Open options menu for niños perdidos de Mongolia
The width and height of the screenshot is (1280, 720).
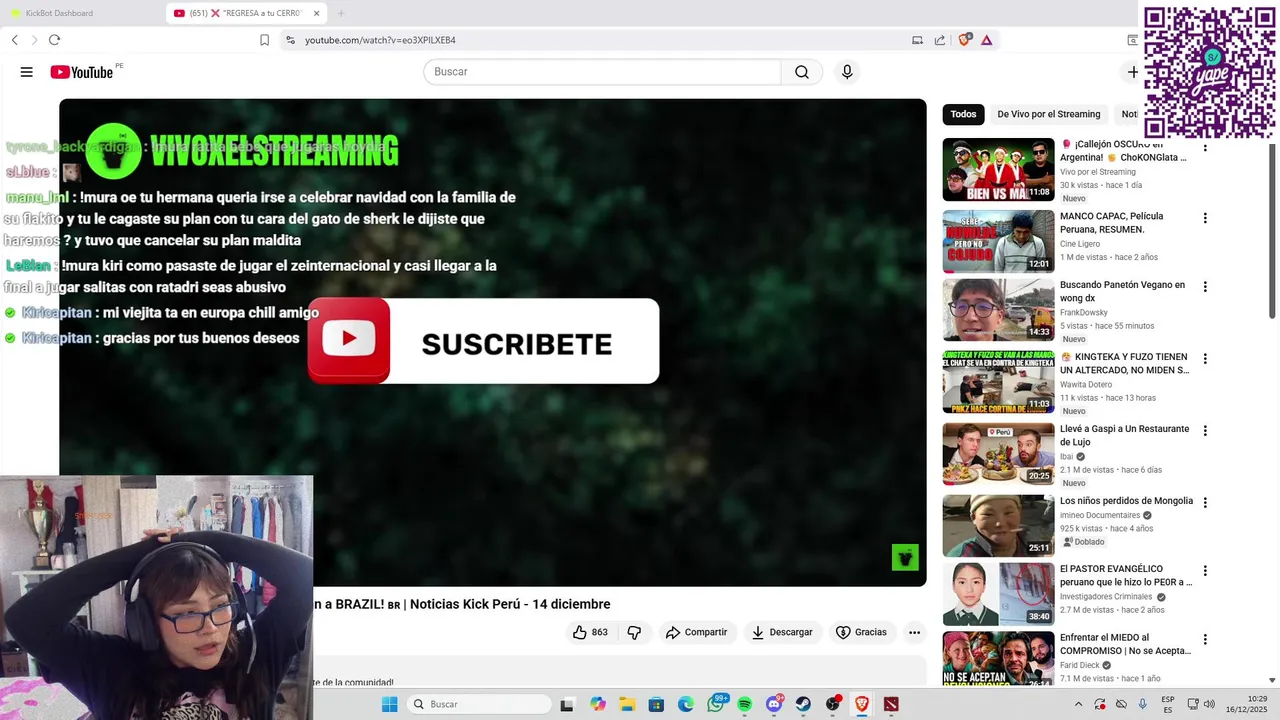point(1205,503)
